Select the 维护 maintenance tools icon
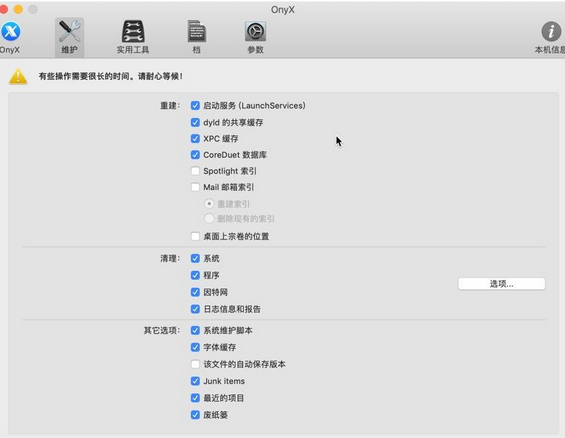565x438 pixels. tap(70, 31)
